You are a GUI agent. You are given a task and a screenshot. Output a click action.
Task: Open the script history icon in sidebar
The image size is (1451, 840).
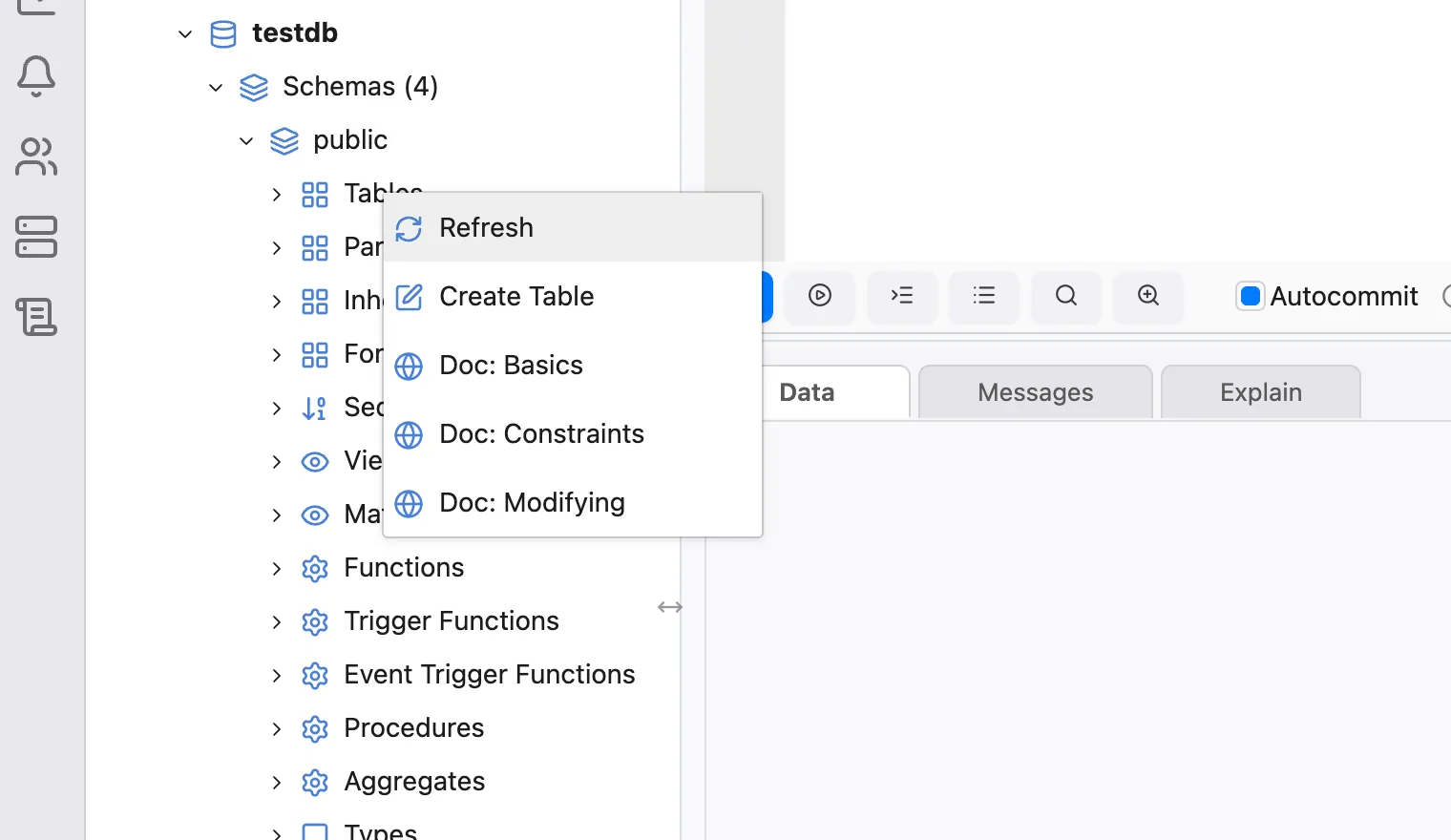[x=36, y=317]
